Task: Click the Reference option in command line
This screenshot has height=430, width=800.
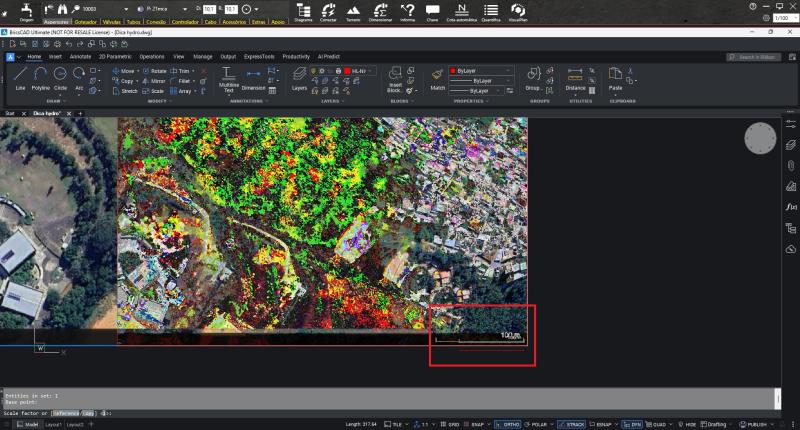Action: tap(66, 413)
